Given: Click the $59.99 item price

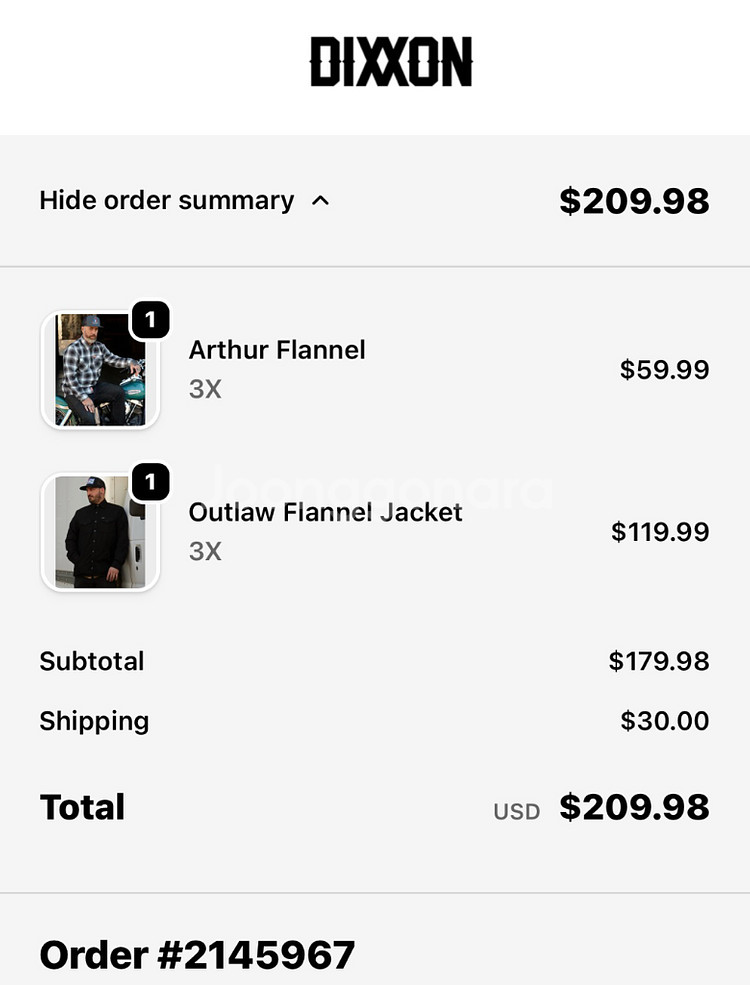Looking at the screenshot, I should pyautogui.click(x=664, y=370).
